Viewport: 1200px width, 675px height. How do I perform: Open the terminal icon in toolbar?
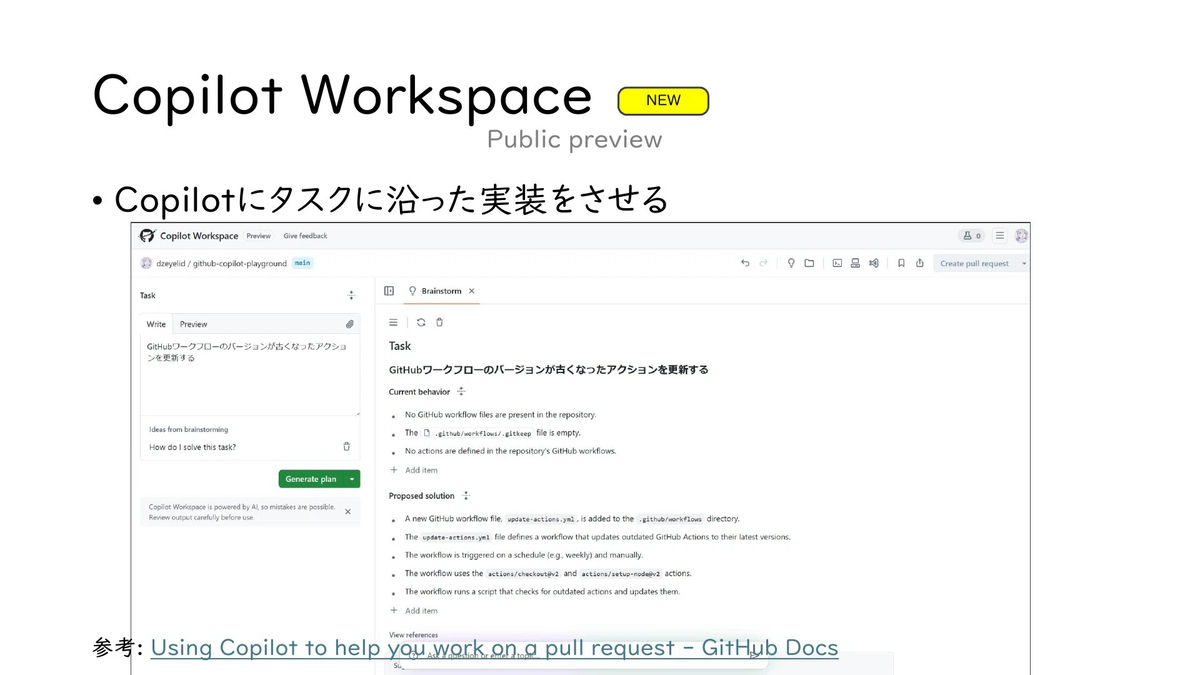[837, 263]
